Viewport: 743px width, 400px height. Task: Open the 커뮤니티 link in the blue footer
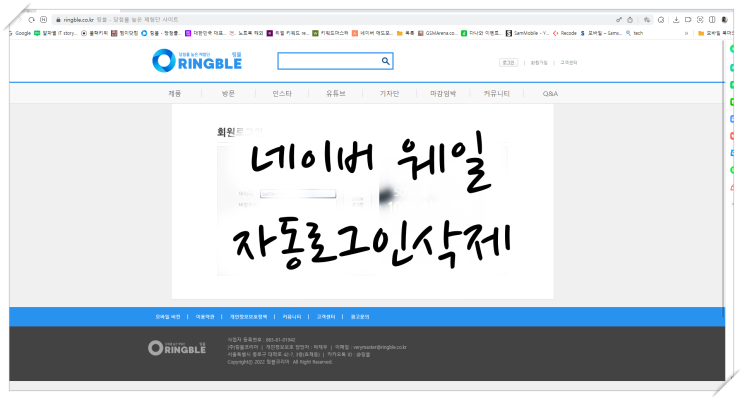pos(292,317)
